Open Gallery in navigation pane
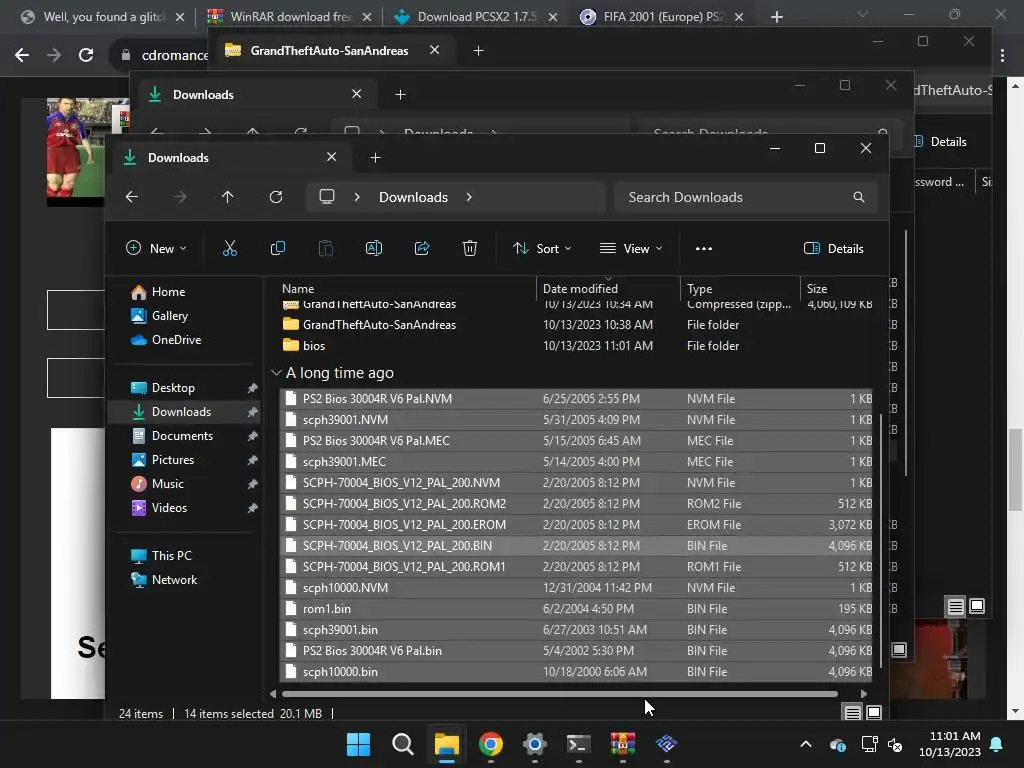Image resolution: width=1024 pixels, height=768 pixels. click(169, 316)
